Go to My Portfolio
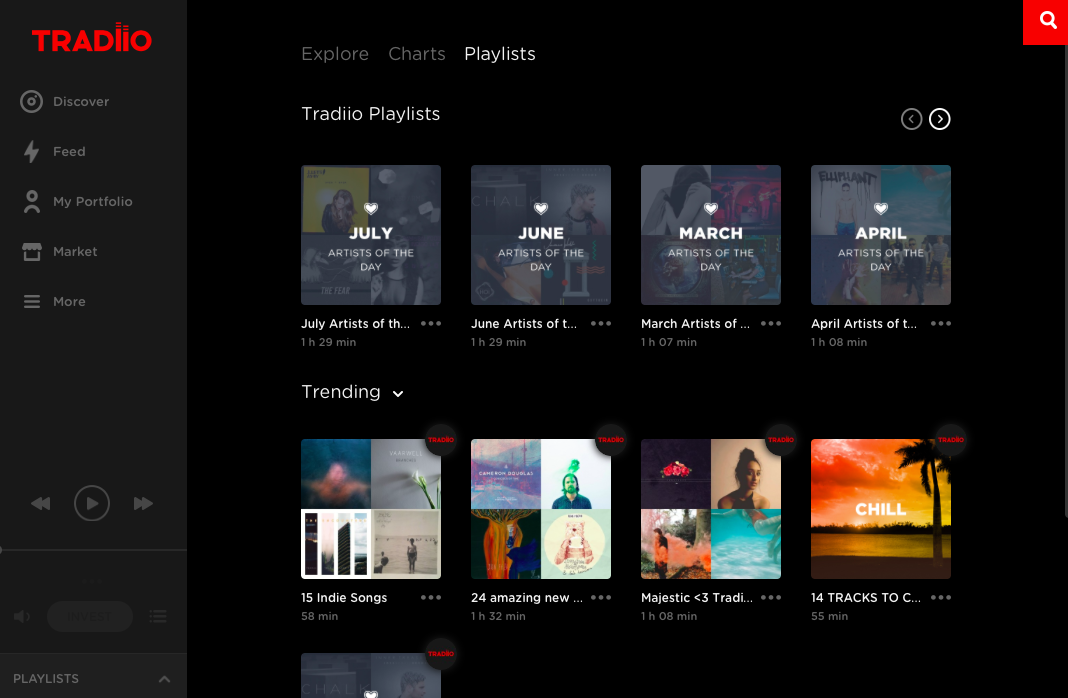Viewport: 1068px width, 698px height. pyautogui.click(x=92, y=201)
